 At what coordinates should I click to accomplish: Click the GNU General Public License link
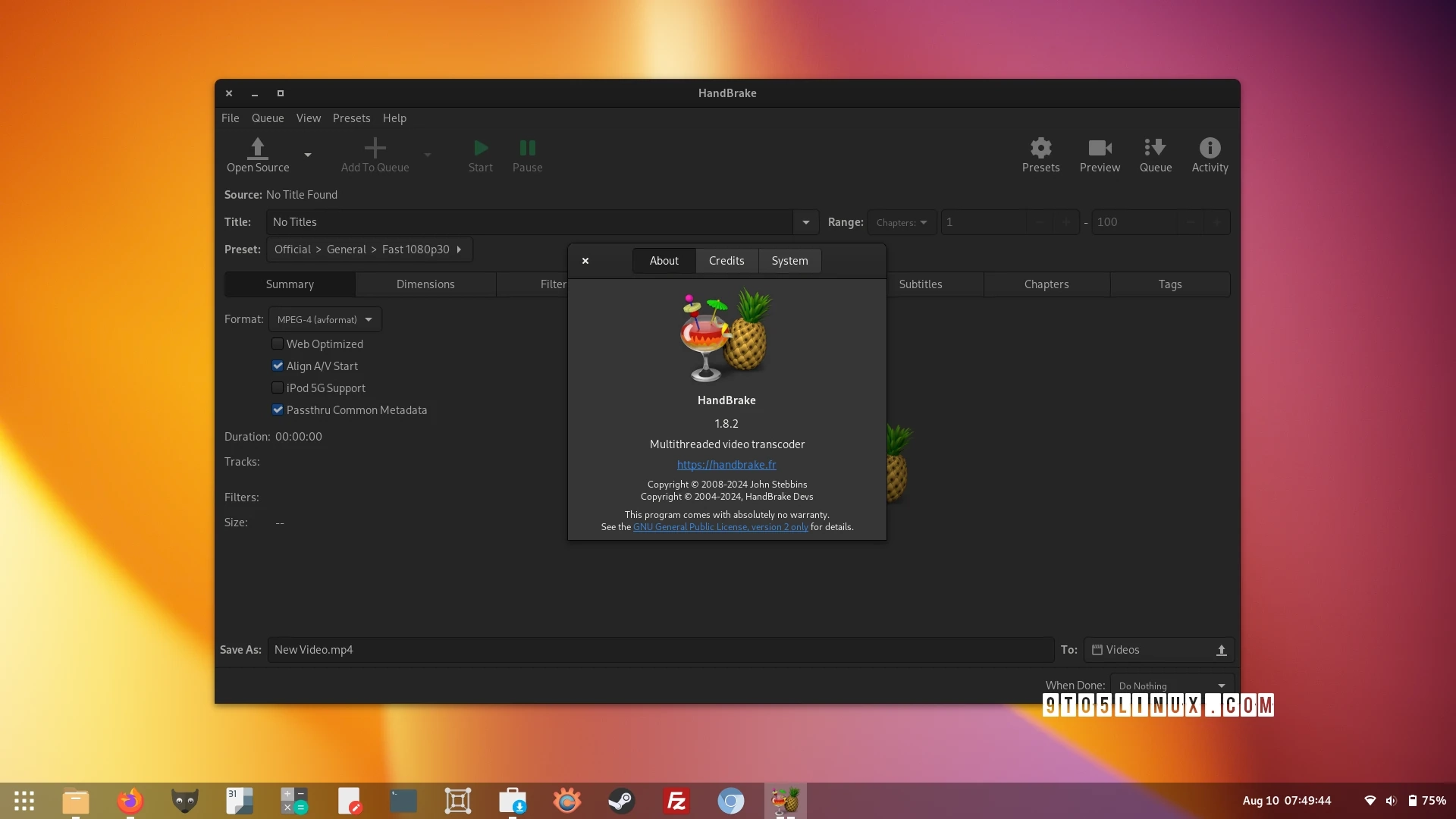pyautogui.click(x=720, y=526)
